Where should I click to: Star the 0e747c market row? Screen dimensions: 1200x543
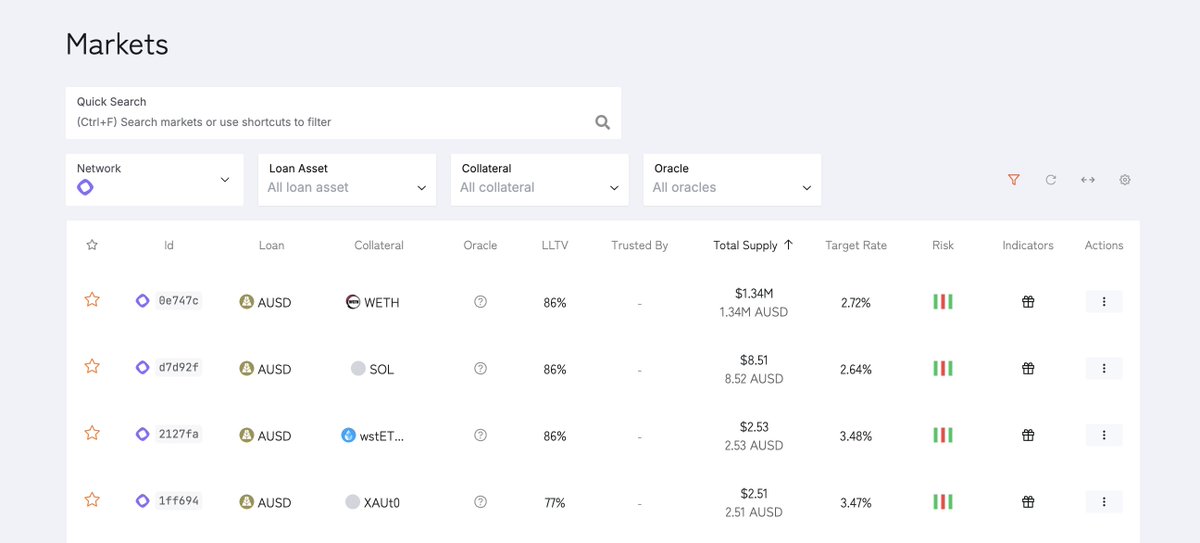[x=92, y=300]
